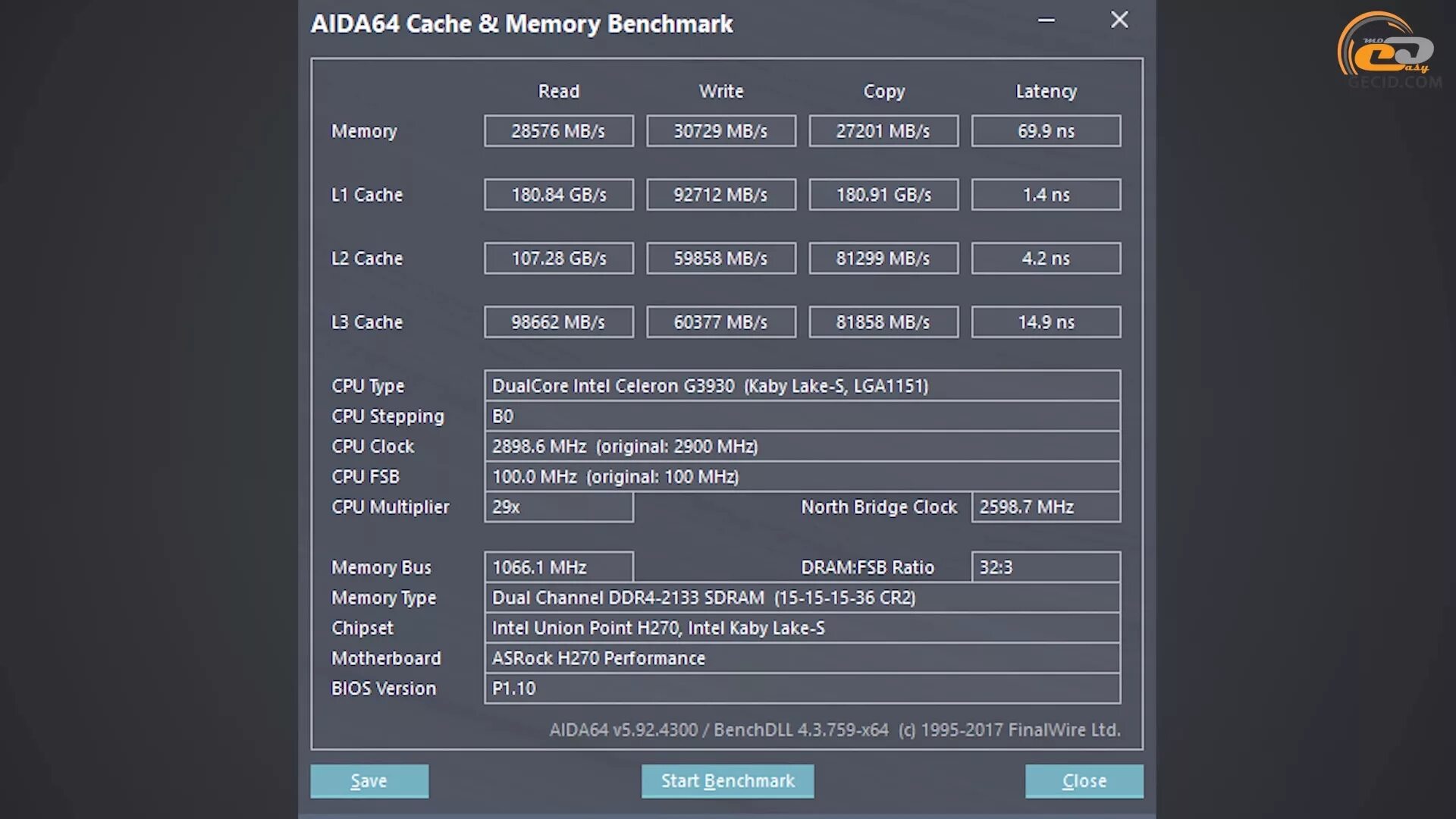
Task: Select the Memory Copy result box
Action: 883,131
